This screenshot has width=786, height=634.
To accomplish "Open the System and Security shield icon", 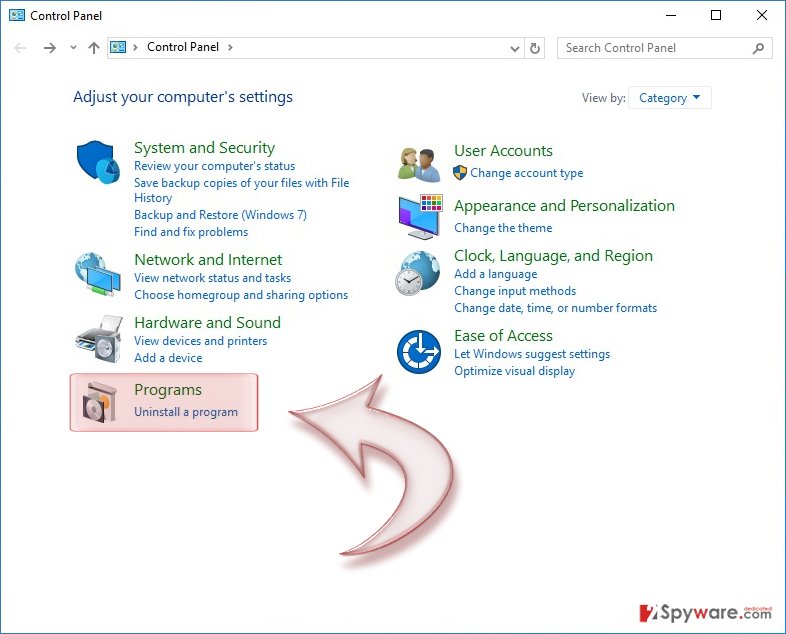I will click(x=98, y=162).
